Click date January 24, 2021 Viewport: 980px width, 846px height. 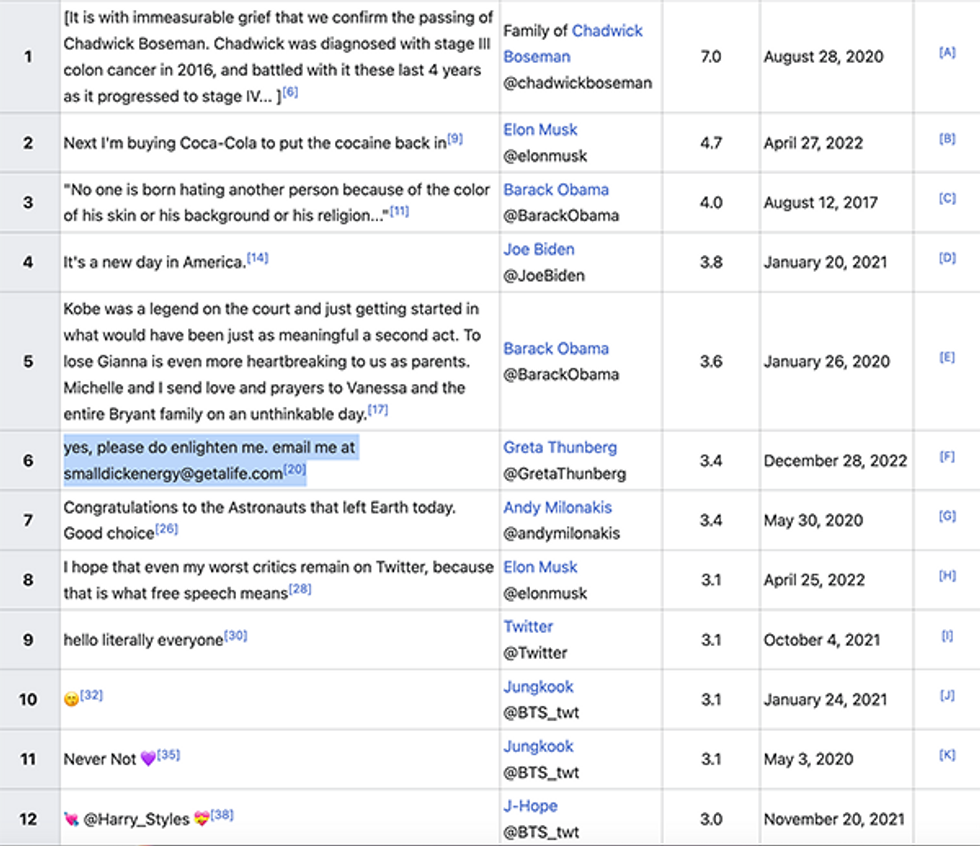coord(825,699)
